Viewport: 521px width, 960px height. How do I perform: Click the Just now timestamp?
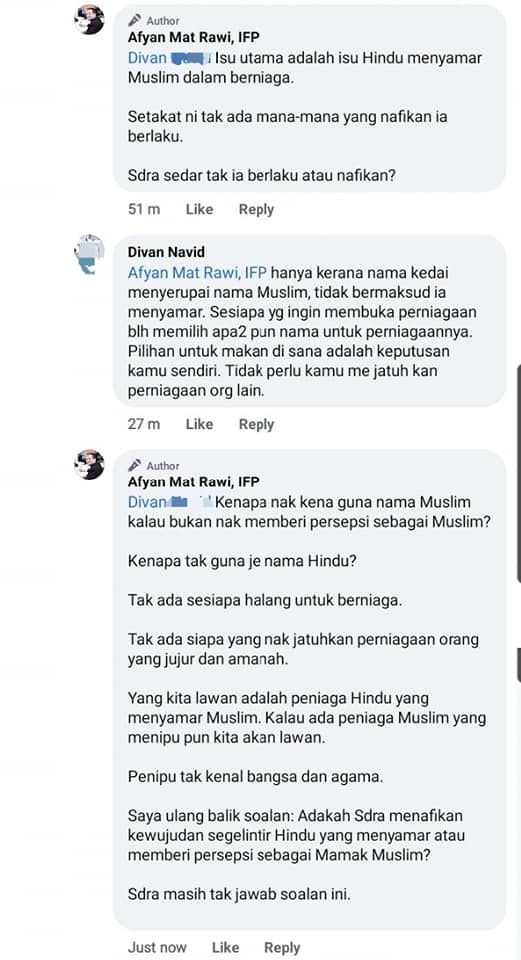tap(157, 947)
